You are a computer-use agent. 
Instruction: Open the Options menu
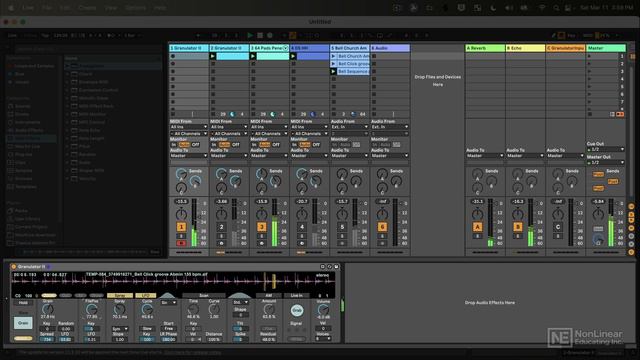point(136,8)
